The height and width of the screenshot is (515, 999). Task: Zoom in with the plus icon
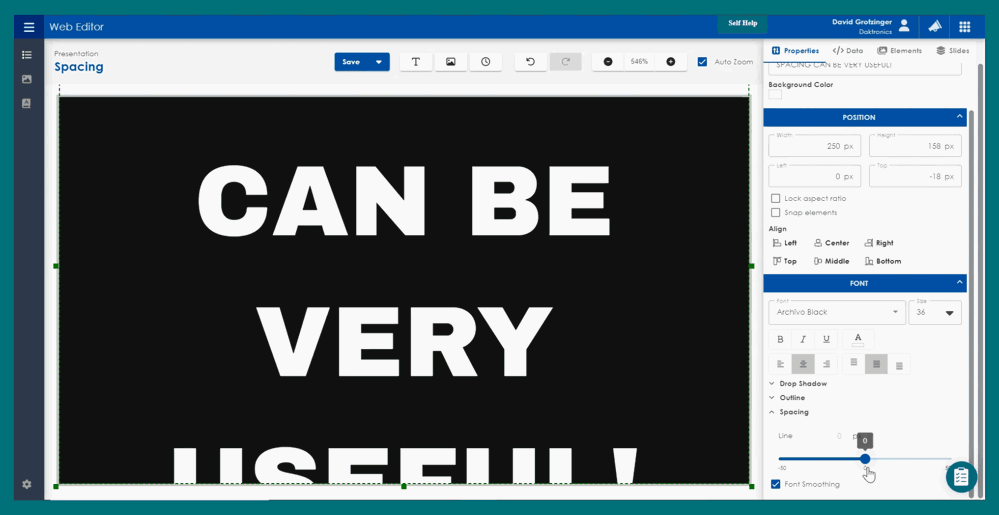tap(670, 62)
